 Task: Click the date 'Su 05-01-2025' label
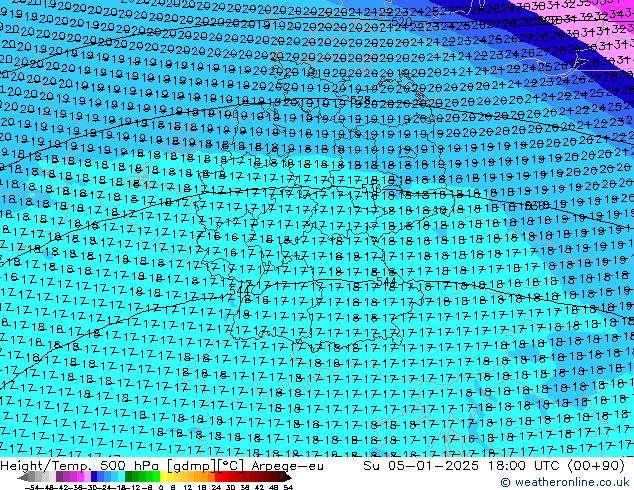(x=421, y=466)
